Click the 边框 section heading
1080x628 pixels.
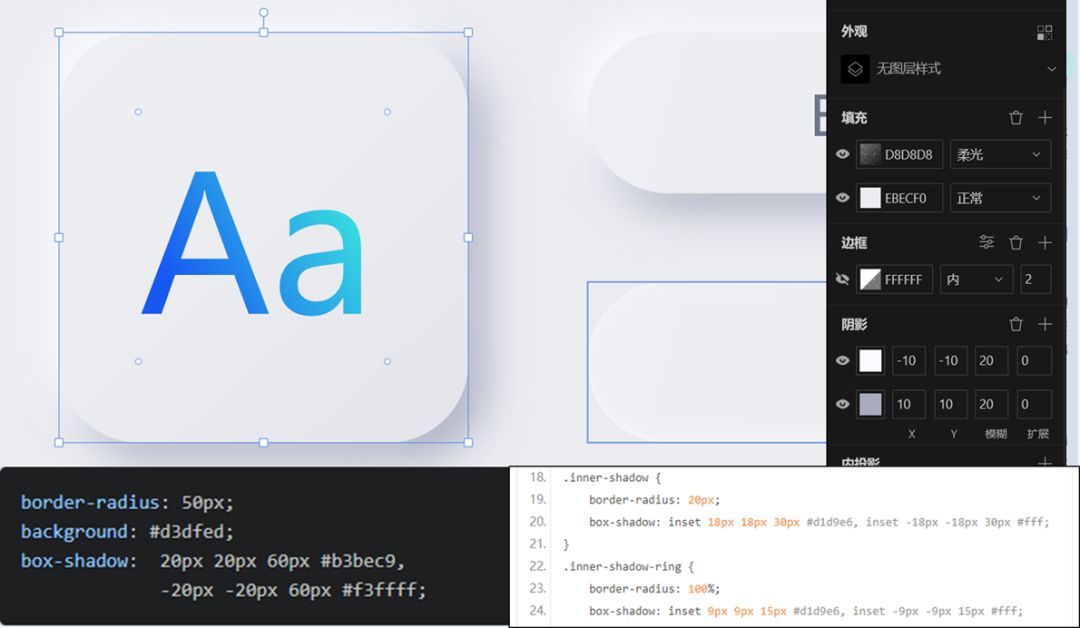(854, 242)
